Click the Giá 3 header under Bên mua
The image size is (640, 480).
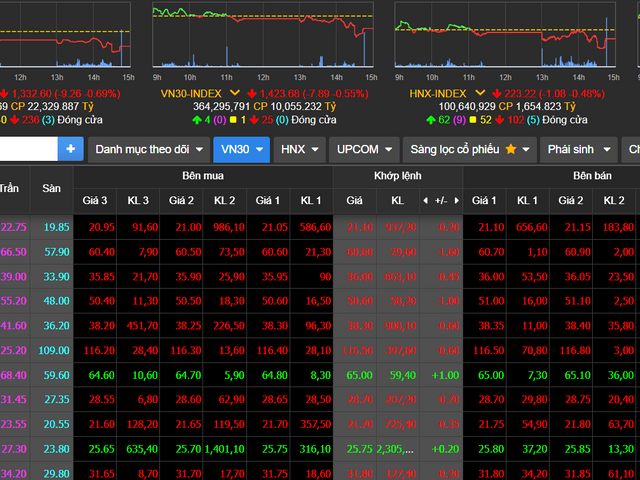click(x=101, y=200)
